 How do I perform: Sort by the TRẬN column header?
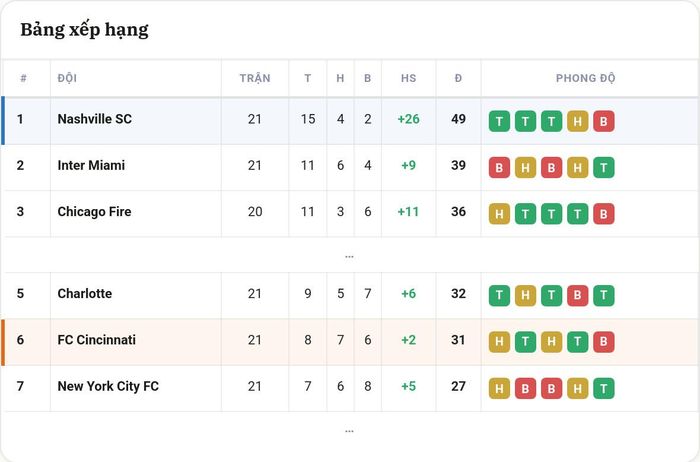click(255, 78)
